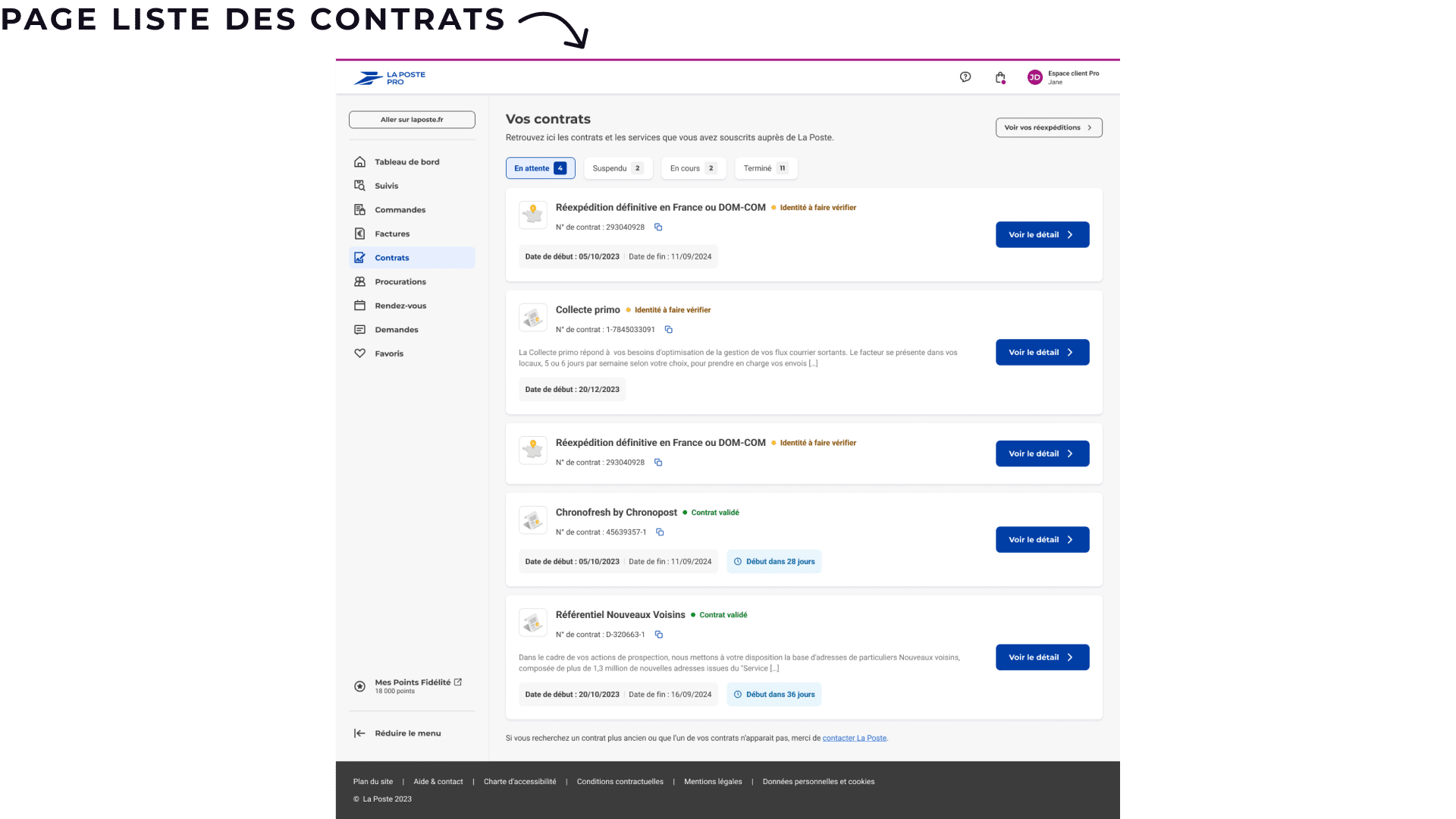Open the help question mark icon
The height and width of the screenshot is (819, 1456).
pyautogui.click(x=965, y=77)
